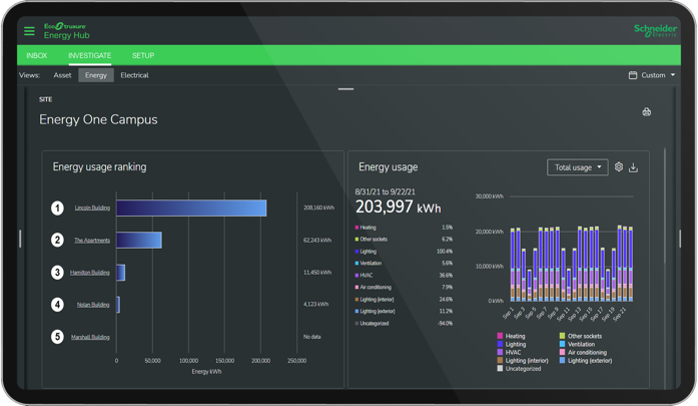698x406 pixels.
Task: Toggle Air conditioning series in chart legend
Action: 583,352
